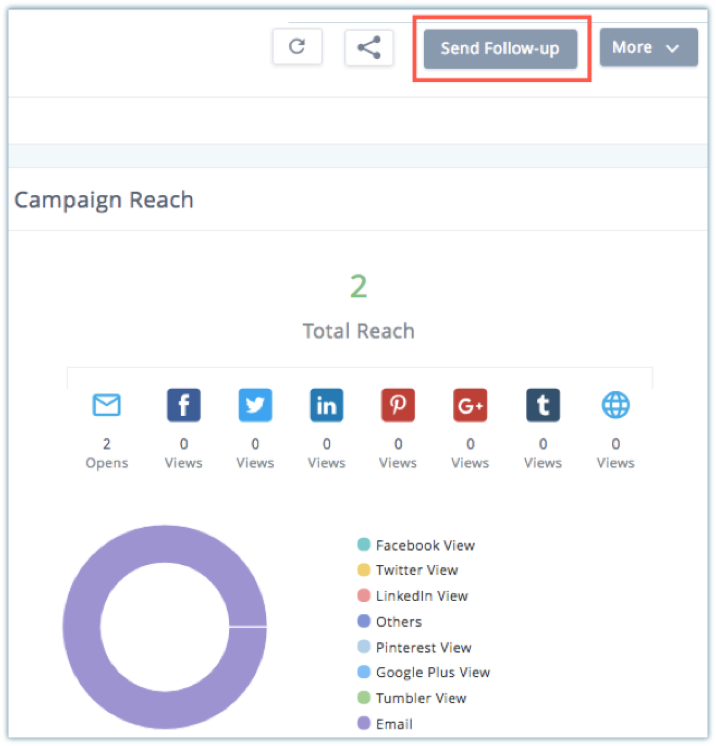Click the Facebook views icon
Image resolution: width=716 pixels, height=746 pixels.
pos(183,405)
